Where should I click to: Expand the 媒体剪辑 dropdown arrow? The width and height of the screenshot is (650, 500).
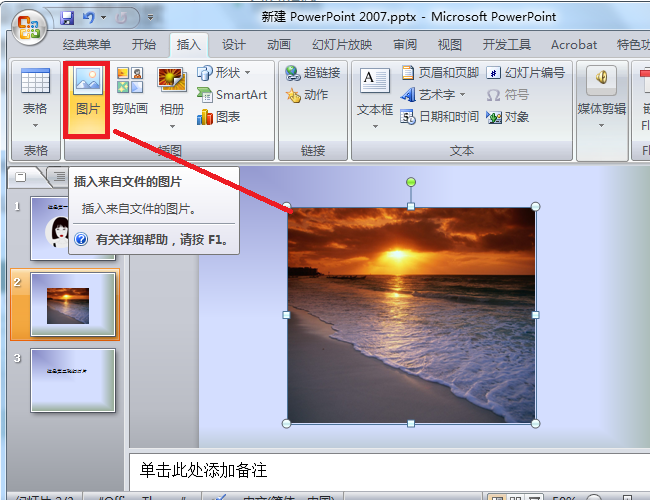pyautogui.click(x=601, y=125)
